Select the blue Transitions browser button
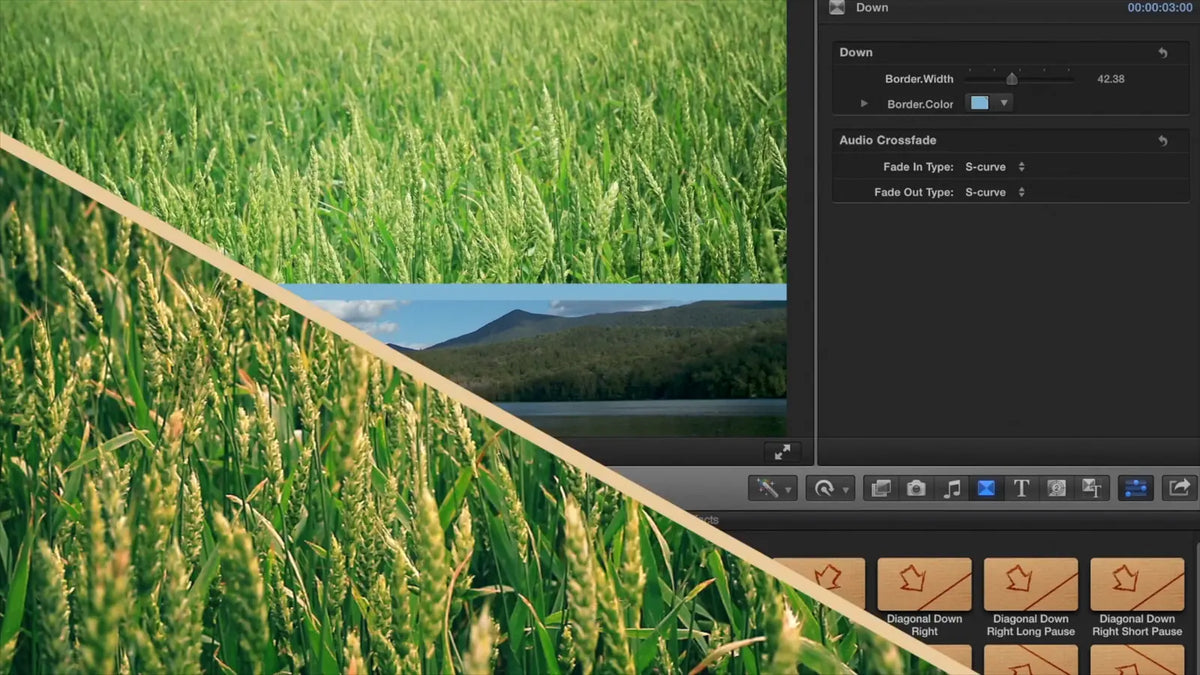The image size is (1200, 675). [x=986, y=488]
